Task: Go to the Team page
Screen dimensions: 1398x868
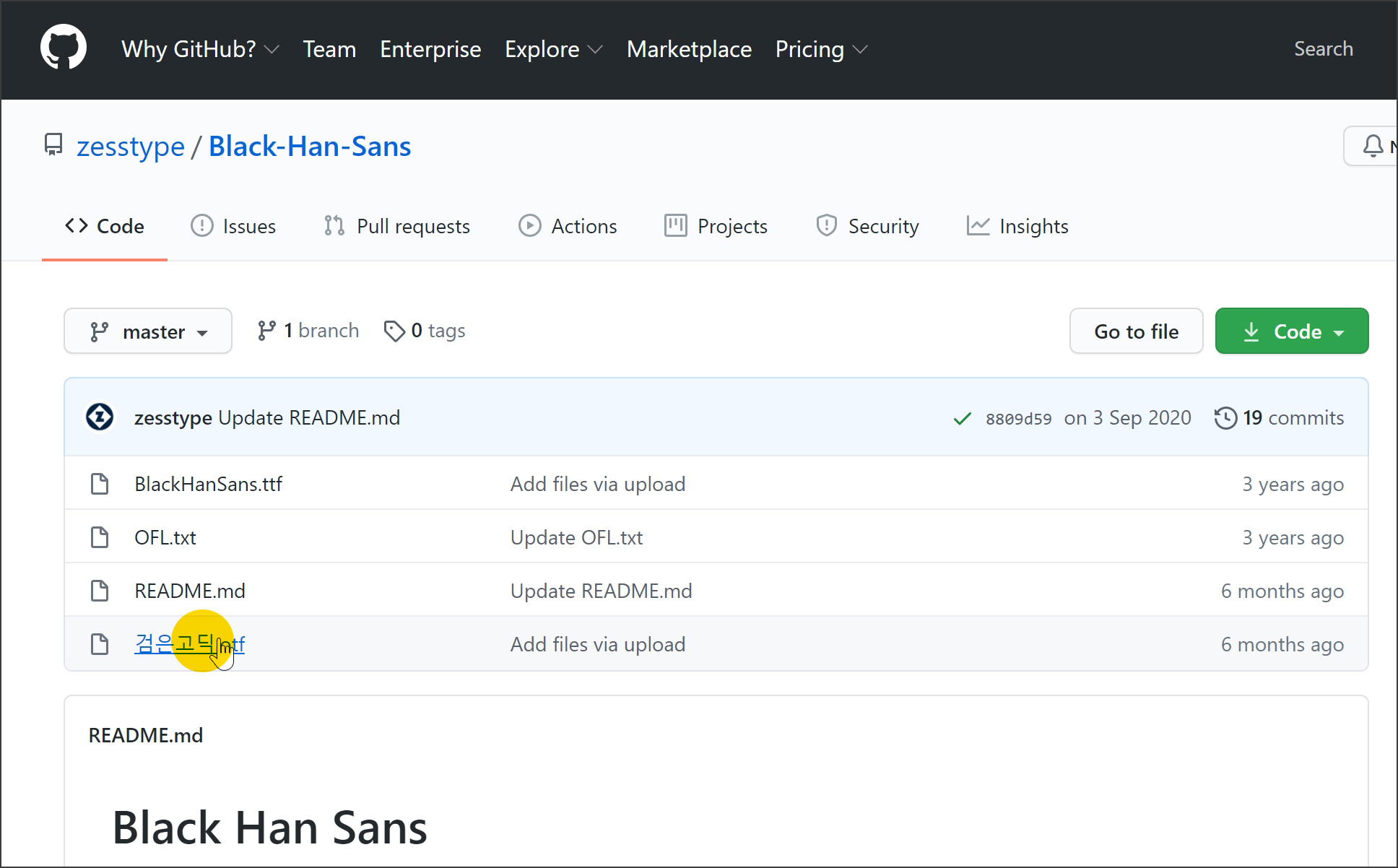Action: click(329, 49)
